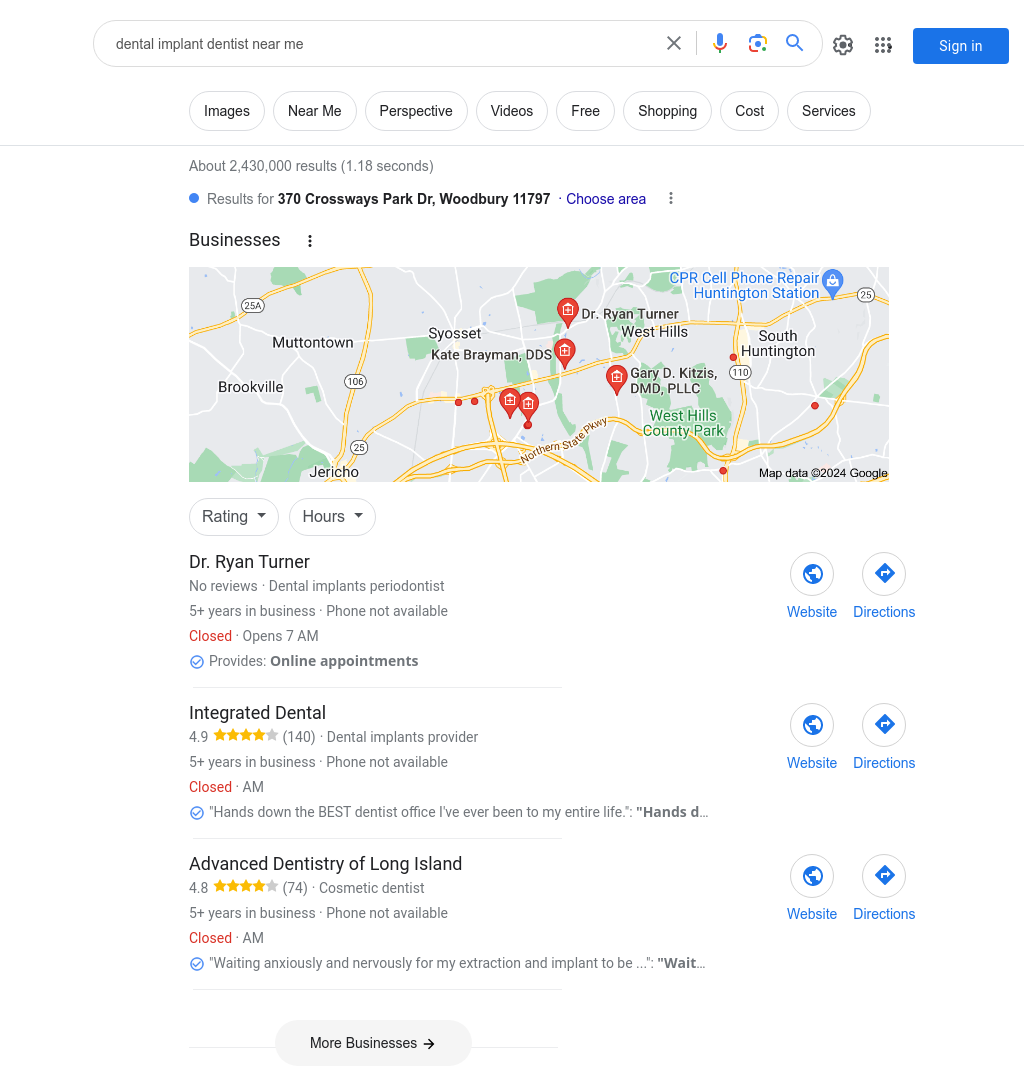Open the location results three-dot menu
Viewport: 1024px width, 1090px height.
click(671, 199)
